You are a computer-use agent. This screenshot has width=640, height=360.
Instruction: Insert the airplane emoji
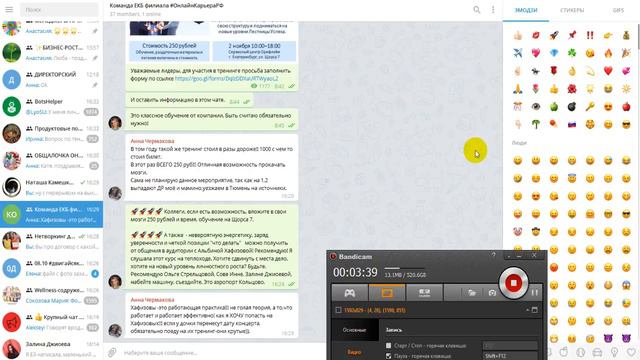pyautogui.click(x=518, y=53)
